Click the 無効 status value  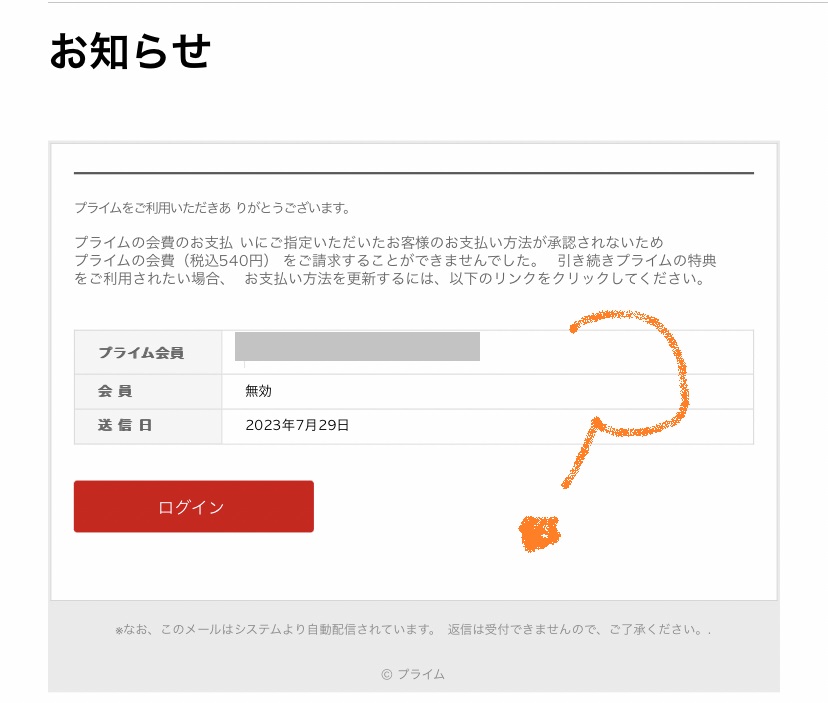coord(258,391)
